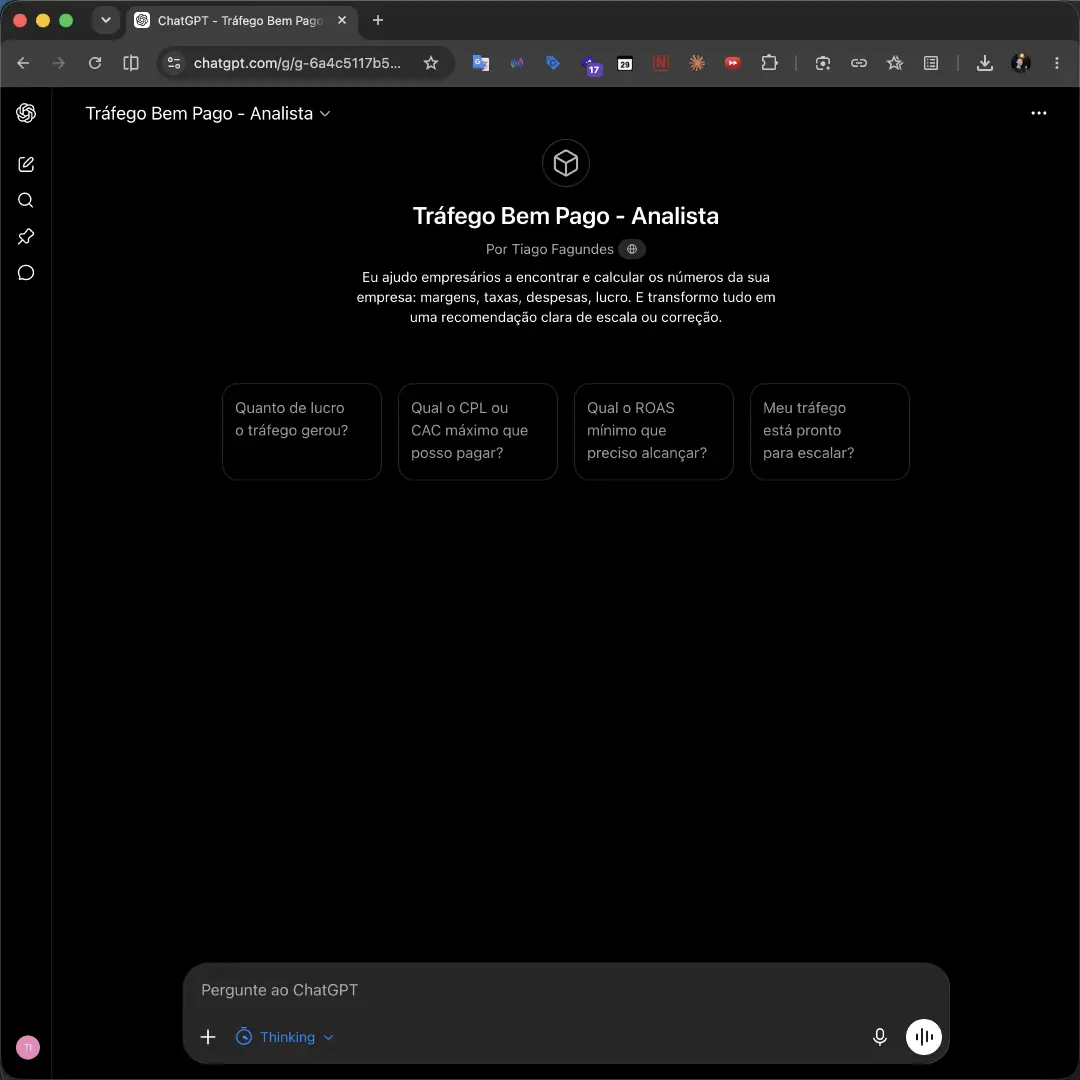Launch voice mode with the waveform button
1080x1080 pixels.
pos(924,1037)
